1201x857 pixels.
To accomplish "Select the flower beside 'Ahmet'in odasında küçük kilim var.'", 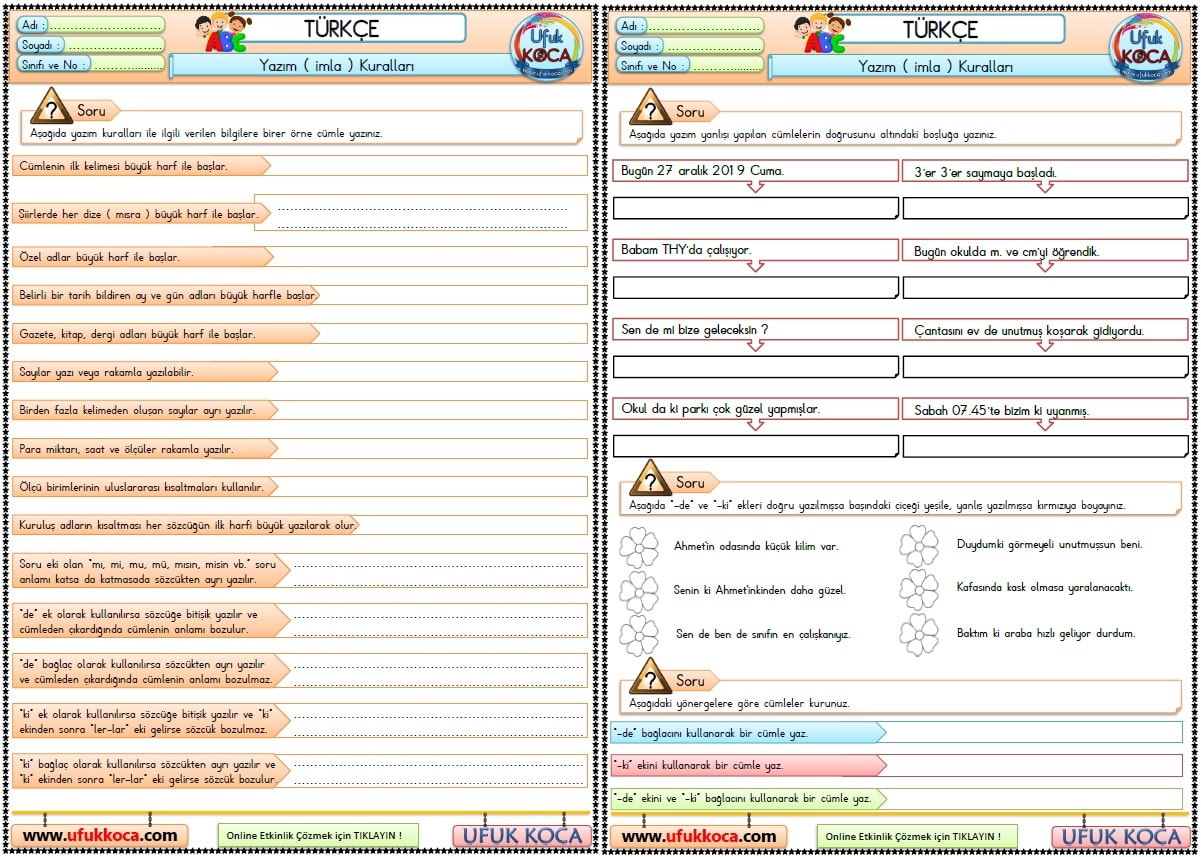I will (x=639, y=548).
